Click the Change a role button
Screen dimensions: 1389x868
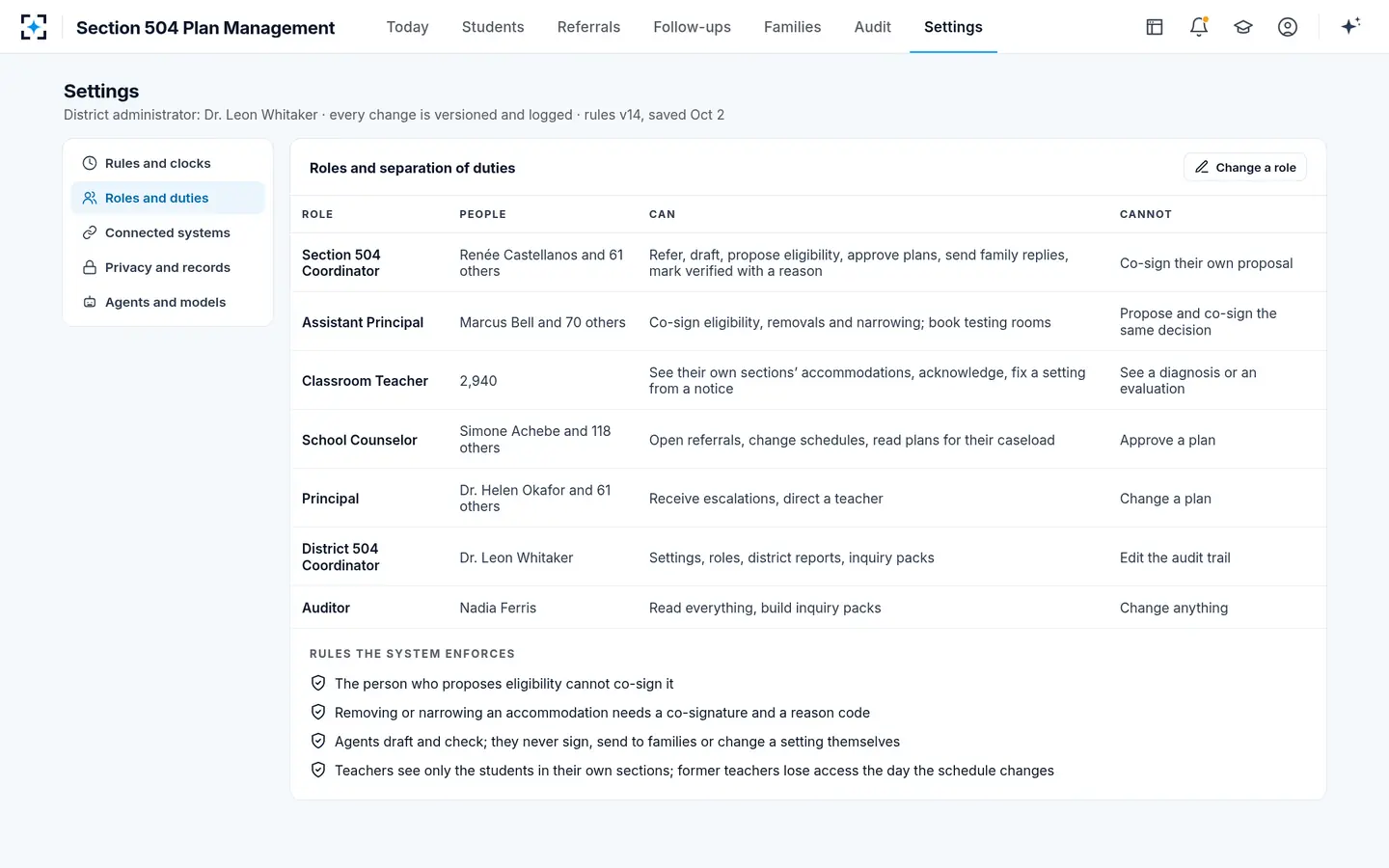coord(1245,167)
